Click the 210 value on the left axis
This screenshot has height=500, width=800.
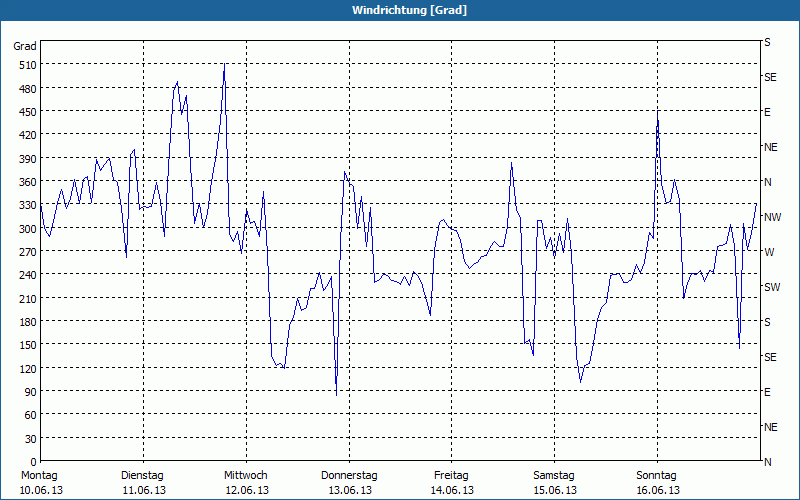(x=28, y=298)
